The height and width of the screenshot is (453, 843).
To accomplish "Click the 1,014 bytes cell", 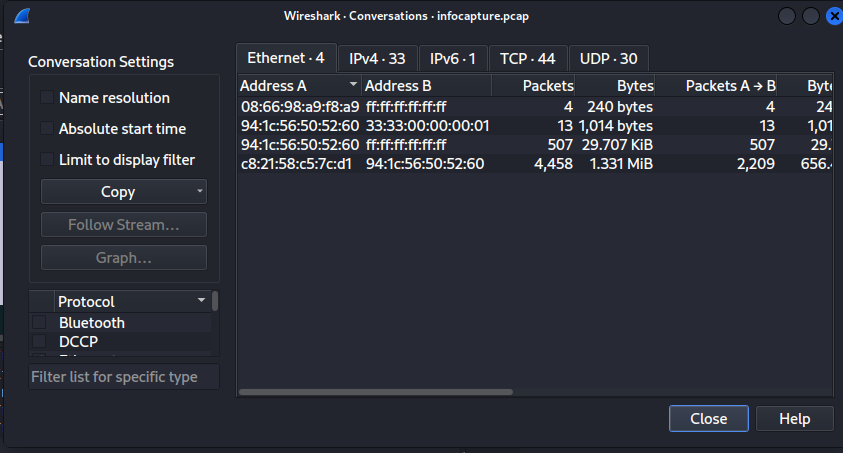I will pyautogui.click(x=616, y=126).
